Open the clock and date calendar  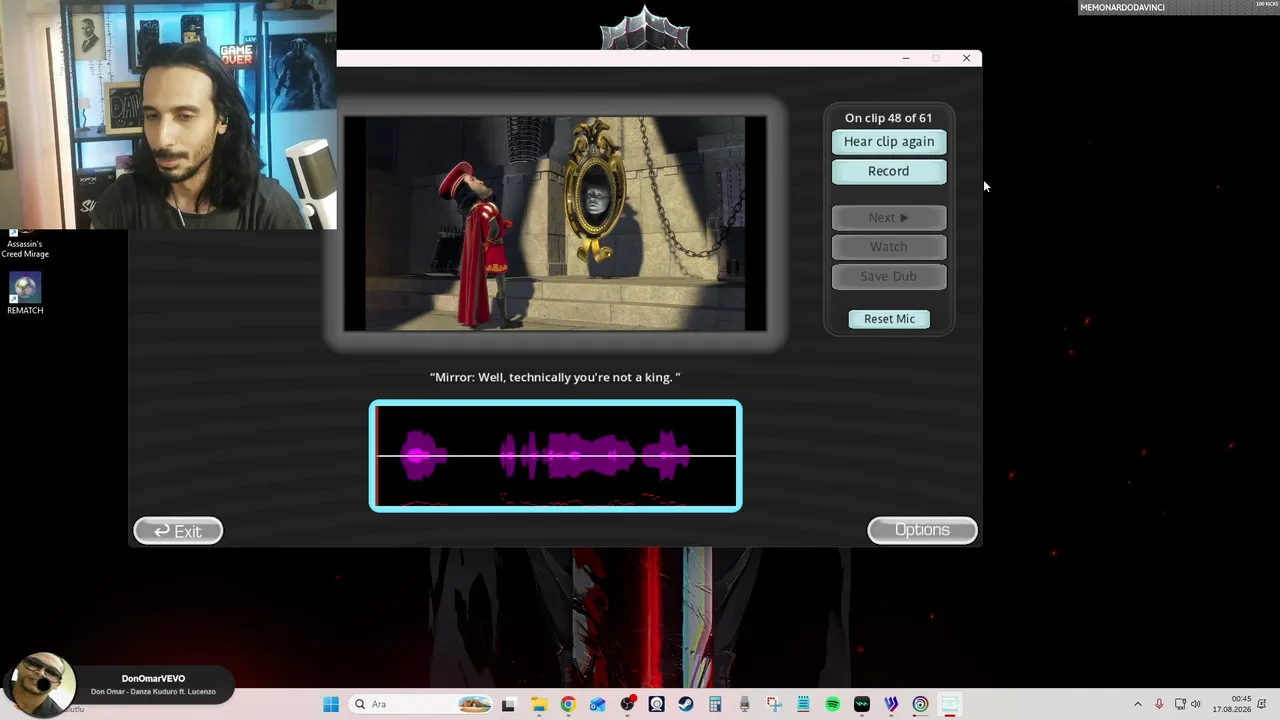tap(1232, 704)
